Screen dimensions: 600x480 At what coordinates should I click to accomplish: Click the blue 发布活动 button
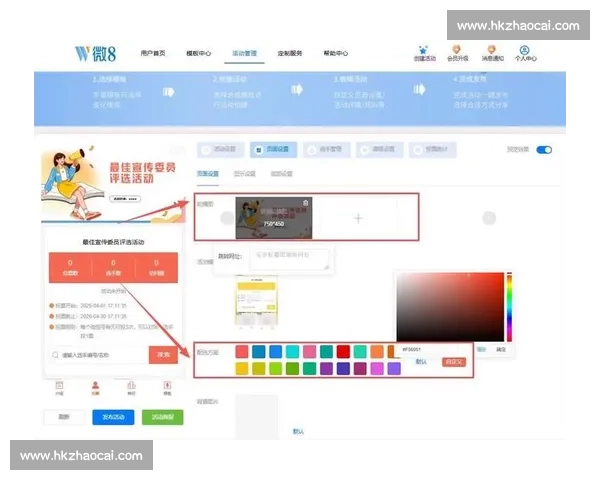point(113,417)
